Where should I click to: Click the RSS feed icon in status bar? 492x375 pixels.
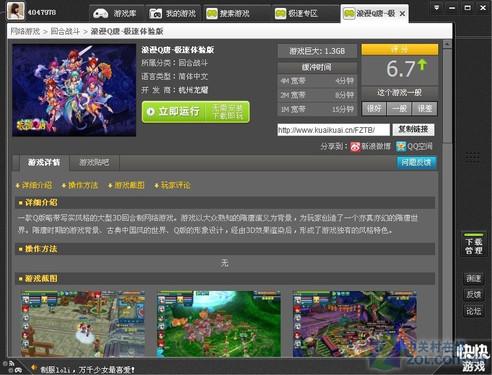(11, 364)
